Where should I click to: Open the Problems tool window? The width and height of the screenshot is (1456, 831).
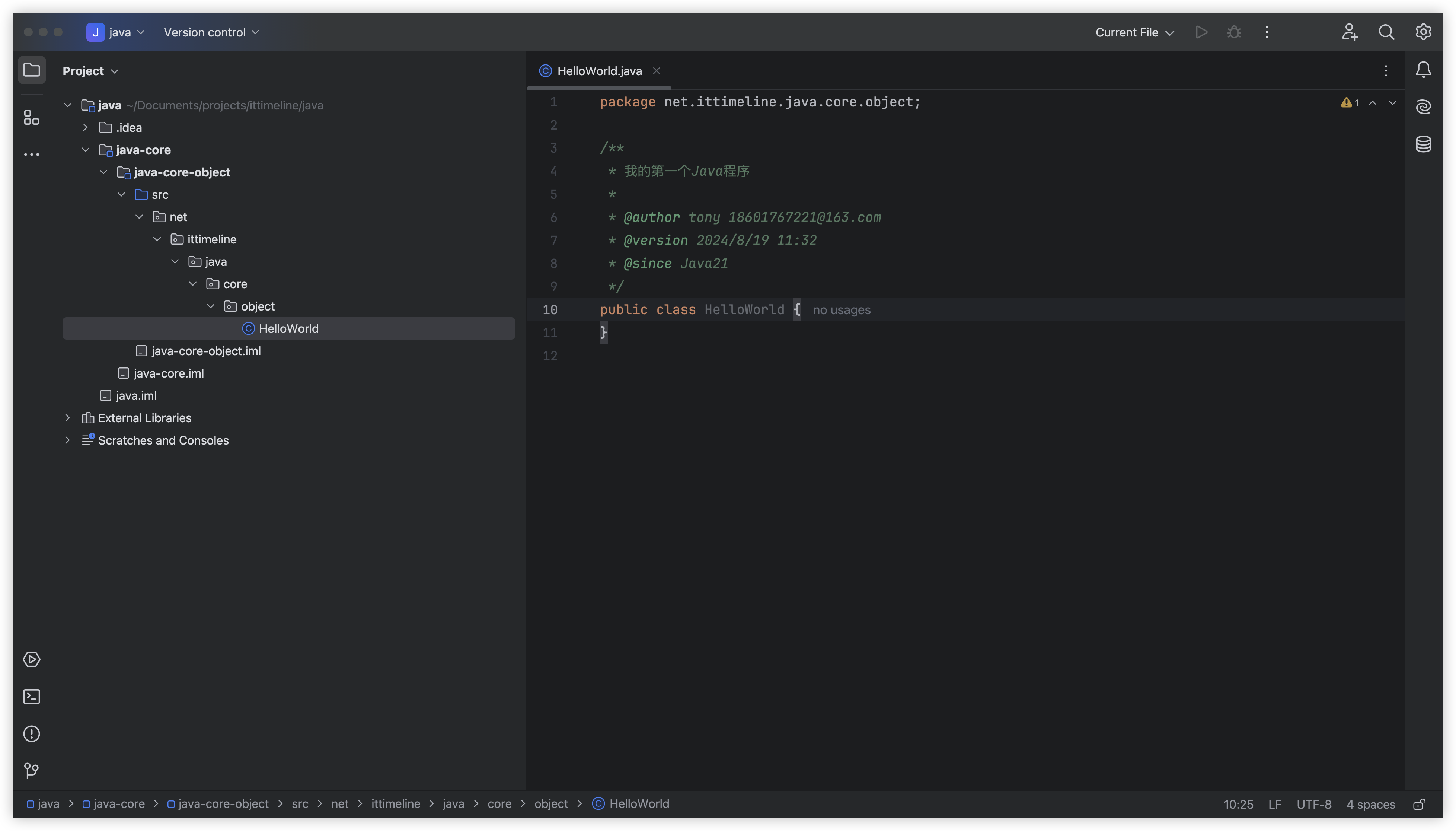tap(31, 733)
